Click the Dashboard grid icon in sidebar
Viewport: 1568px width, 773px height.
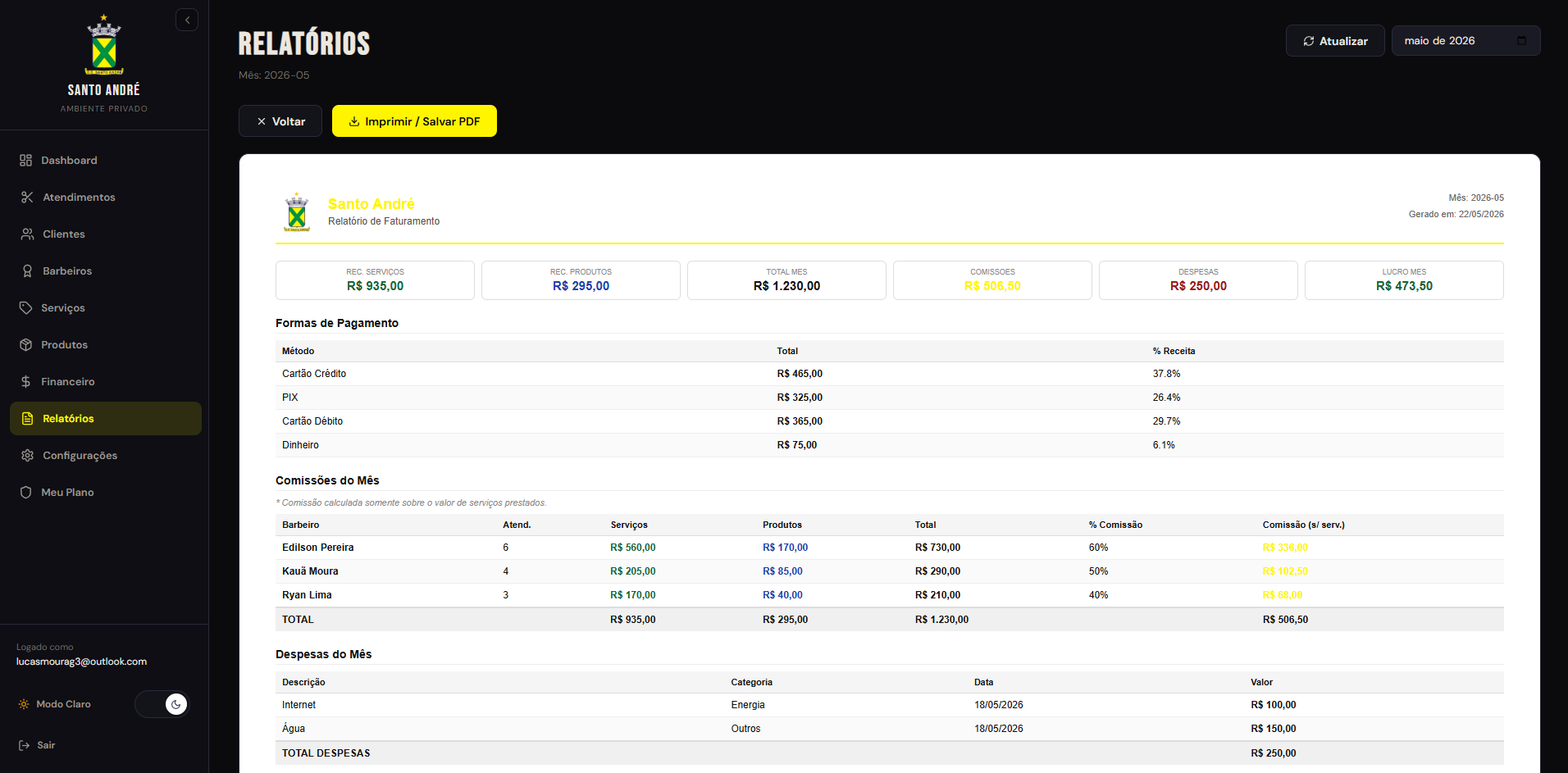click(26, 161)
